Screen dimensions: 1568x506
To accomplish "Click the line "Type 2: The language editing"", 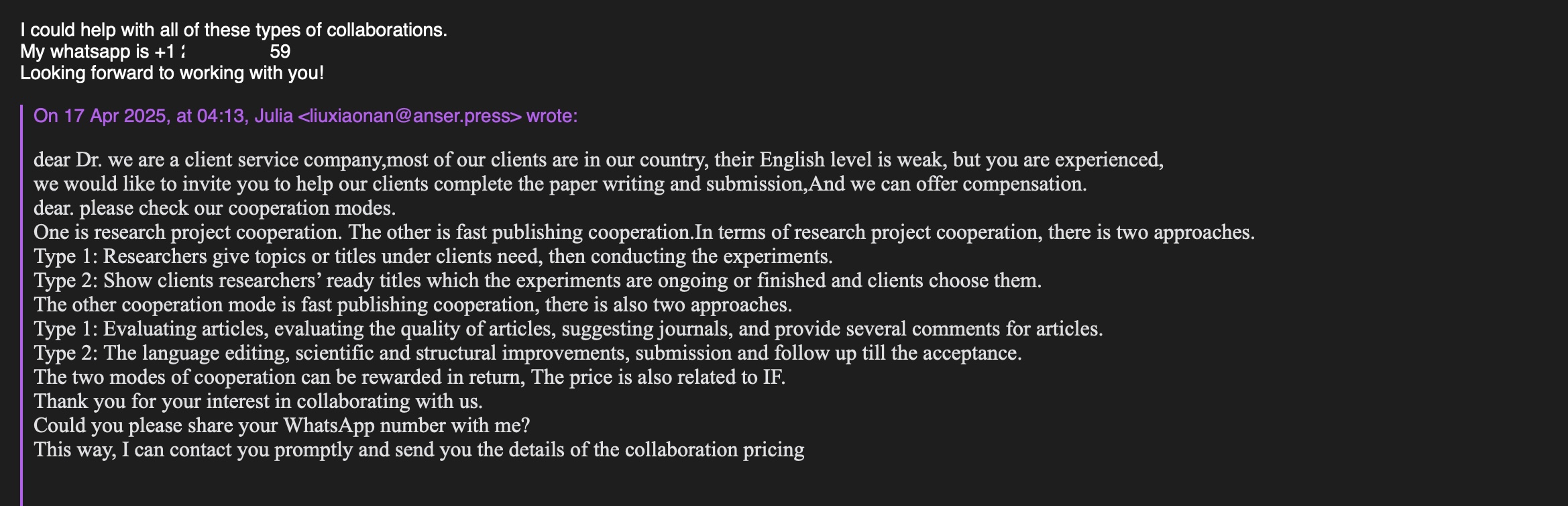I will (x=528, y=353).
